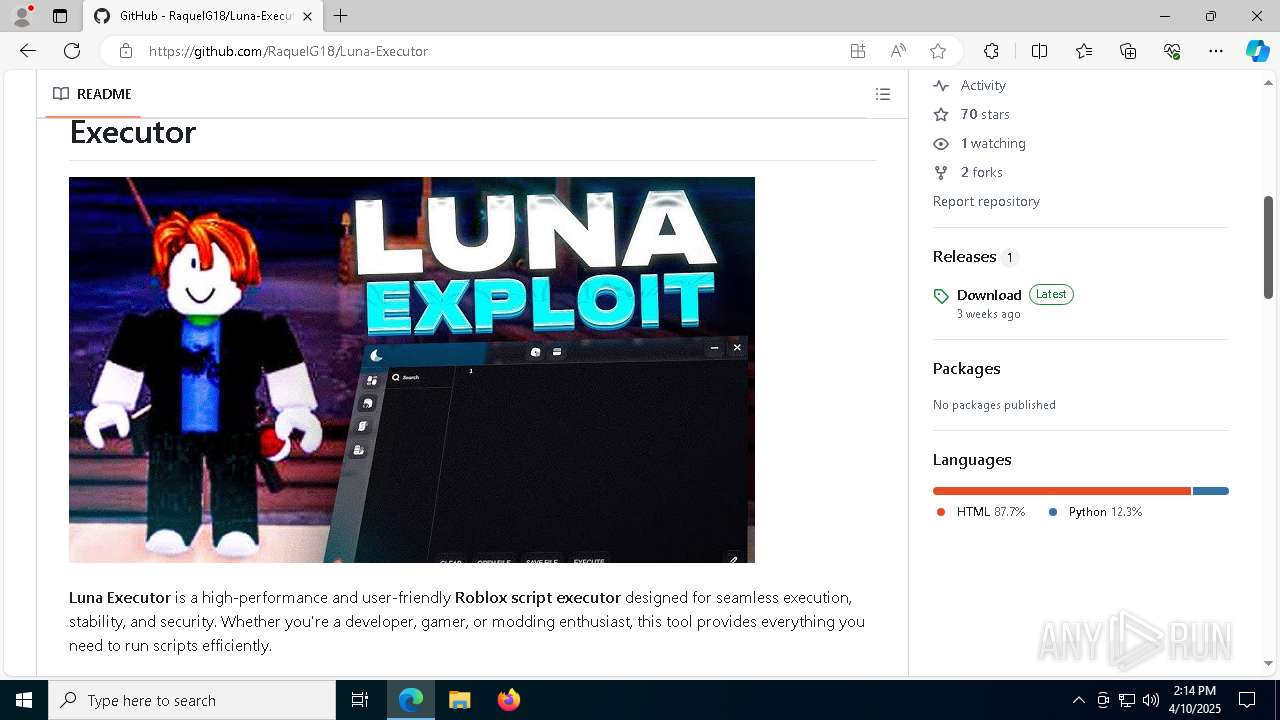The width and height of the screenshot is (1280, 720).
Task: Open Copilot sidebar icon
Action: click(1257, 51)
